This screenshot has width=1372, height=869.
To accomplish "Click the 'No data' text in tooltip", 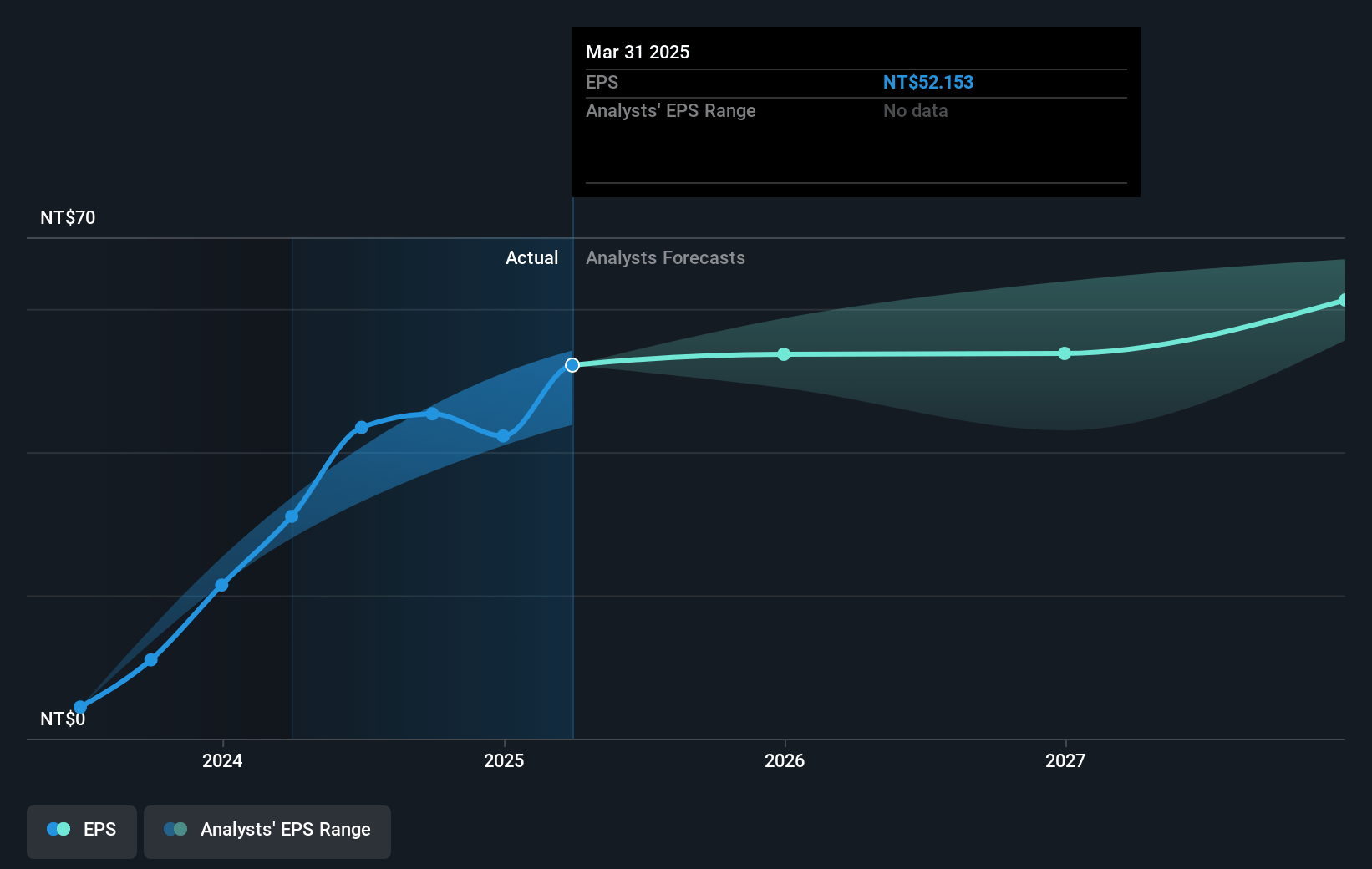I will tap(915, 110).
